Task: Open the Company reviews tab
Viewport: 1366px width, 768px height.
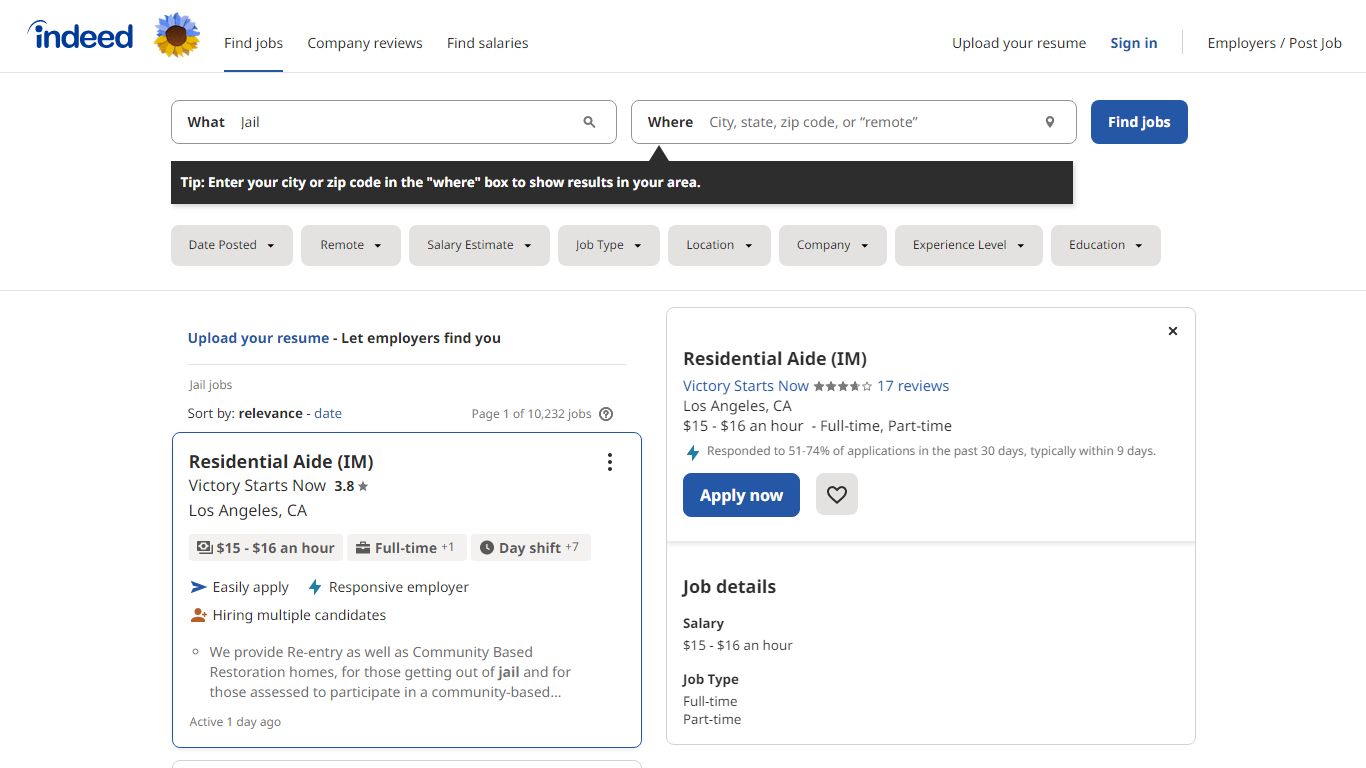Action: (365, 43)
